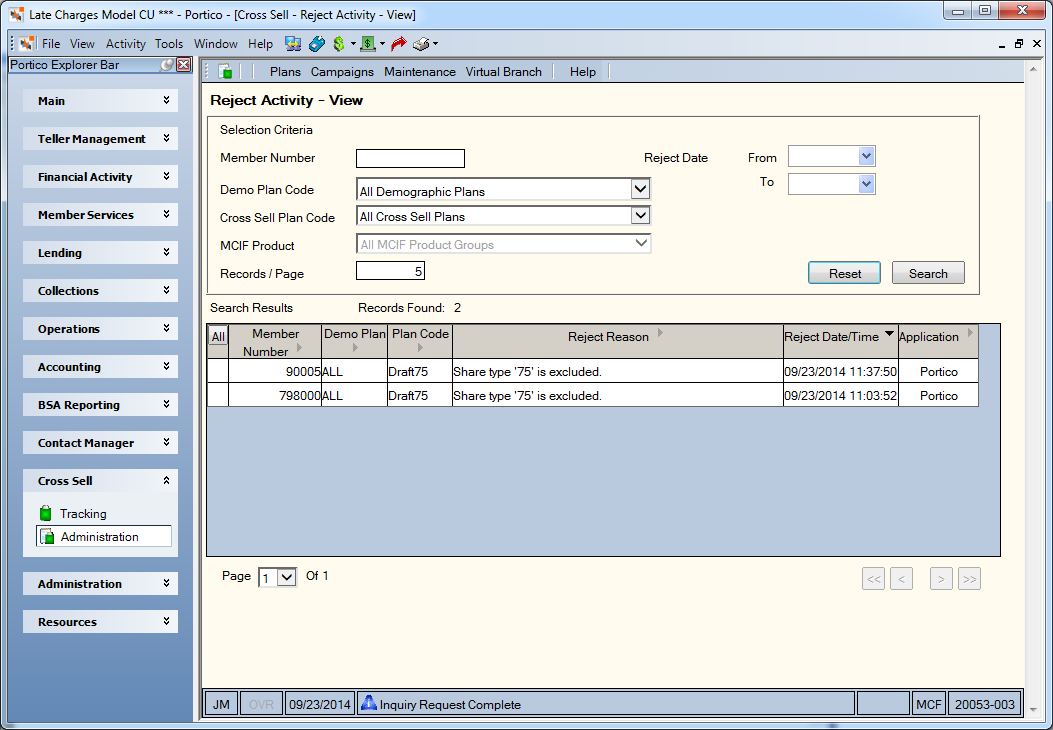Expand the Teller Management section
Viewport: 1053px width, 730px height.
click(100, 138)
